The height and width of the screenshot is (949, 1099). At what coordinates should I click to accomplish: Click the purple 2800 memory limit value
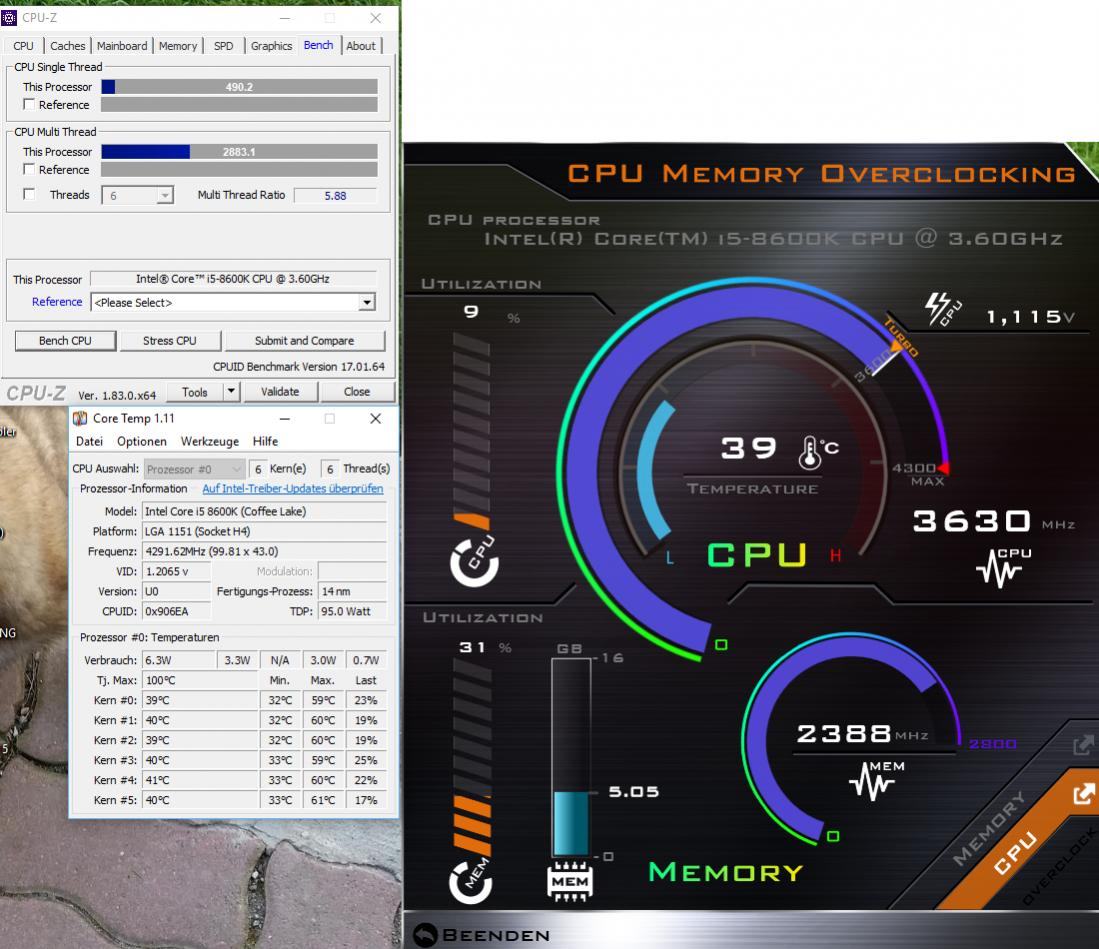coord(992,744)
